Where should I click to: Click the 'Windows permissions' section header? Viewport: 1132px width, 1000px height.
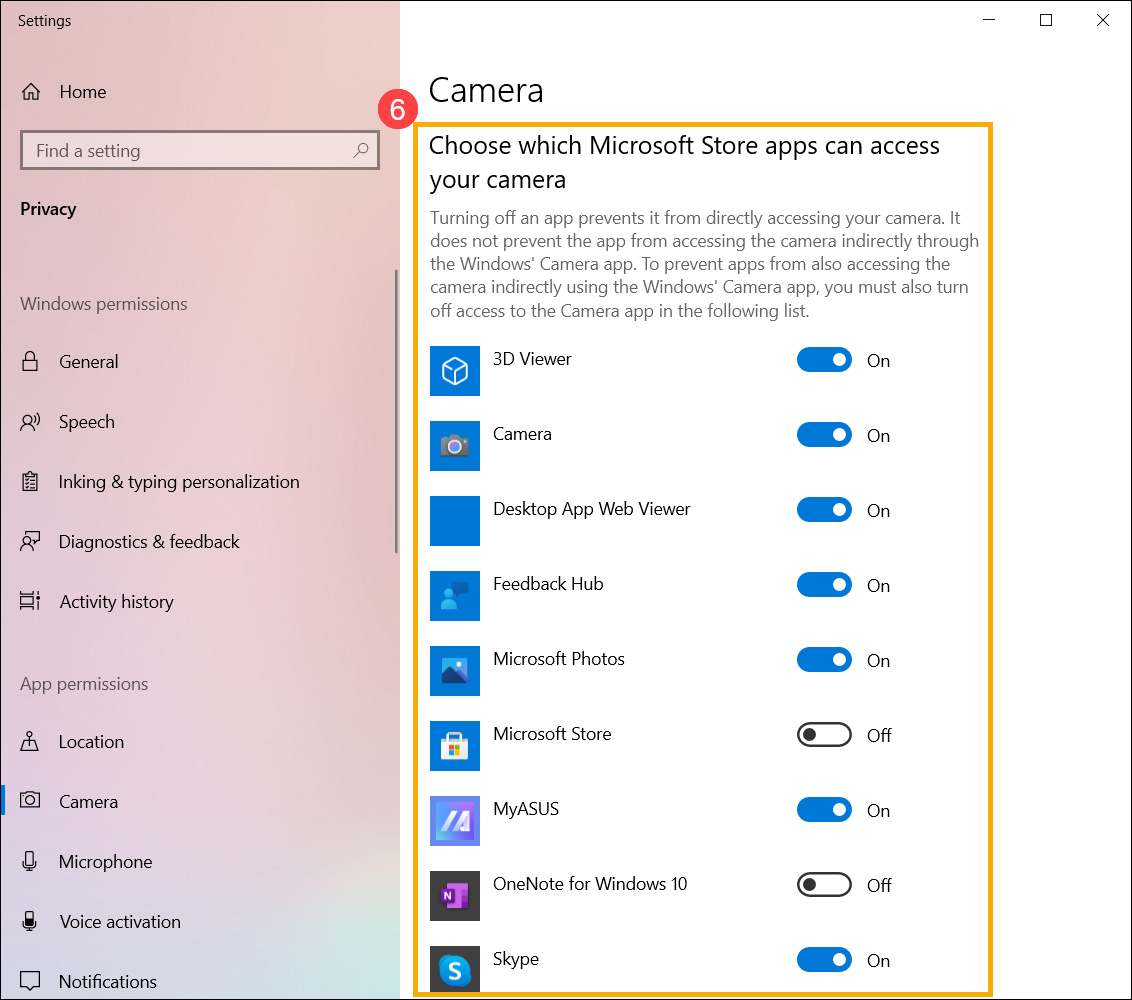coord(104,304)
